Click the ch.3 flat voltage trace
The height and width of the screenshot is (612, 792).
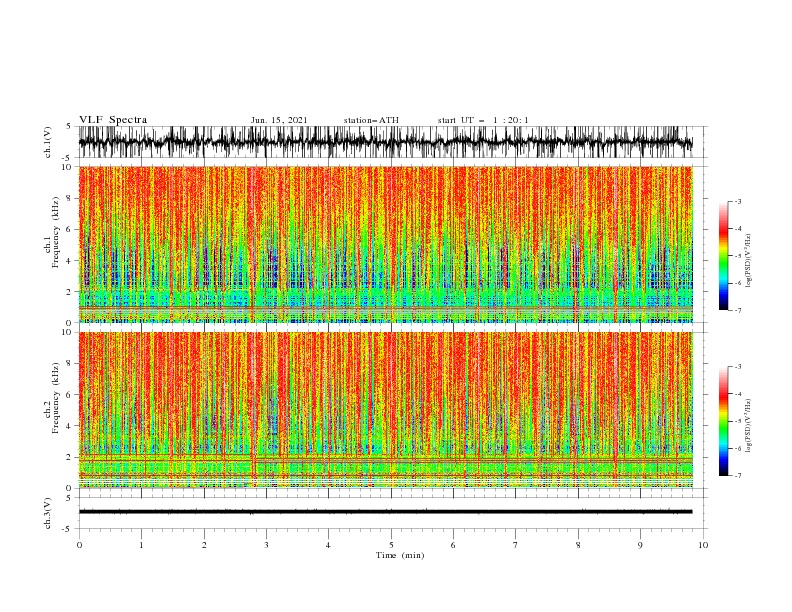[385, 512]
